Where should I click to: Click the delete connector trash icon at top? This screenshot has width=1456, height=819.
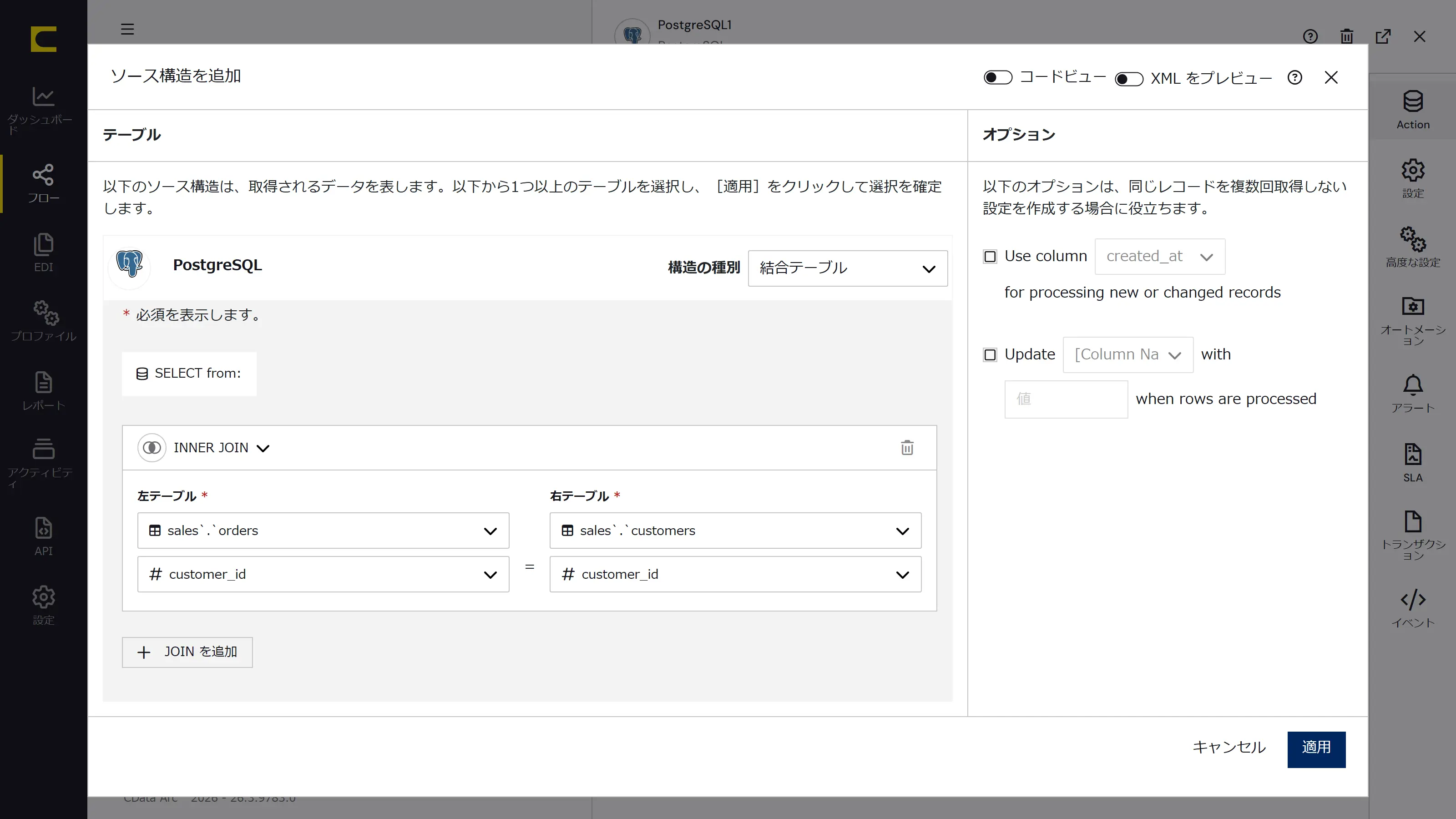click(1346, 36)
